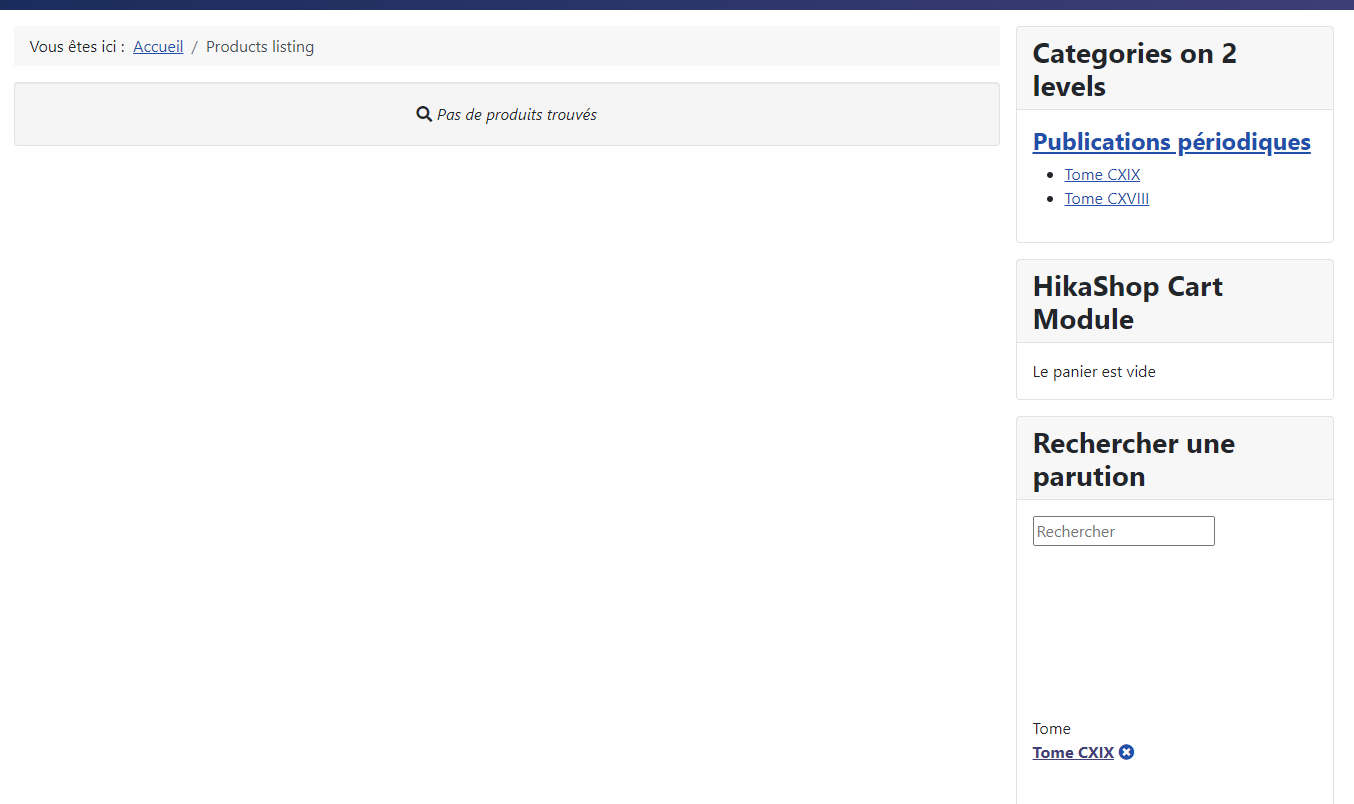1354x804 pixels.
Task: Select the "Categories on 2 levels" heading
Action: 1134,69
